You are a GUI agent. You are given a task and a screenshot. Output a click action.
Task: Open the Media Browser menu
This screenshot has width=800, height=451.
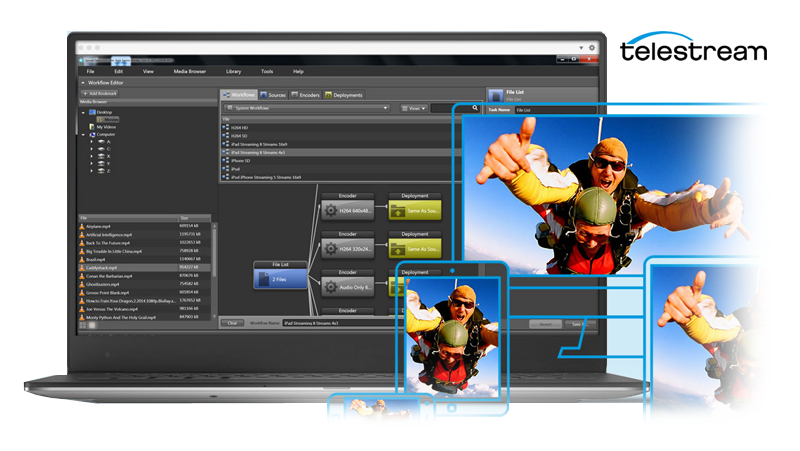pyautogui.click(x=190, y=71)
